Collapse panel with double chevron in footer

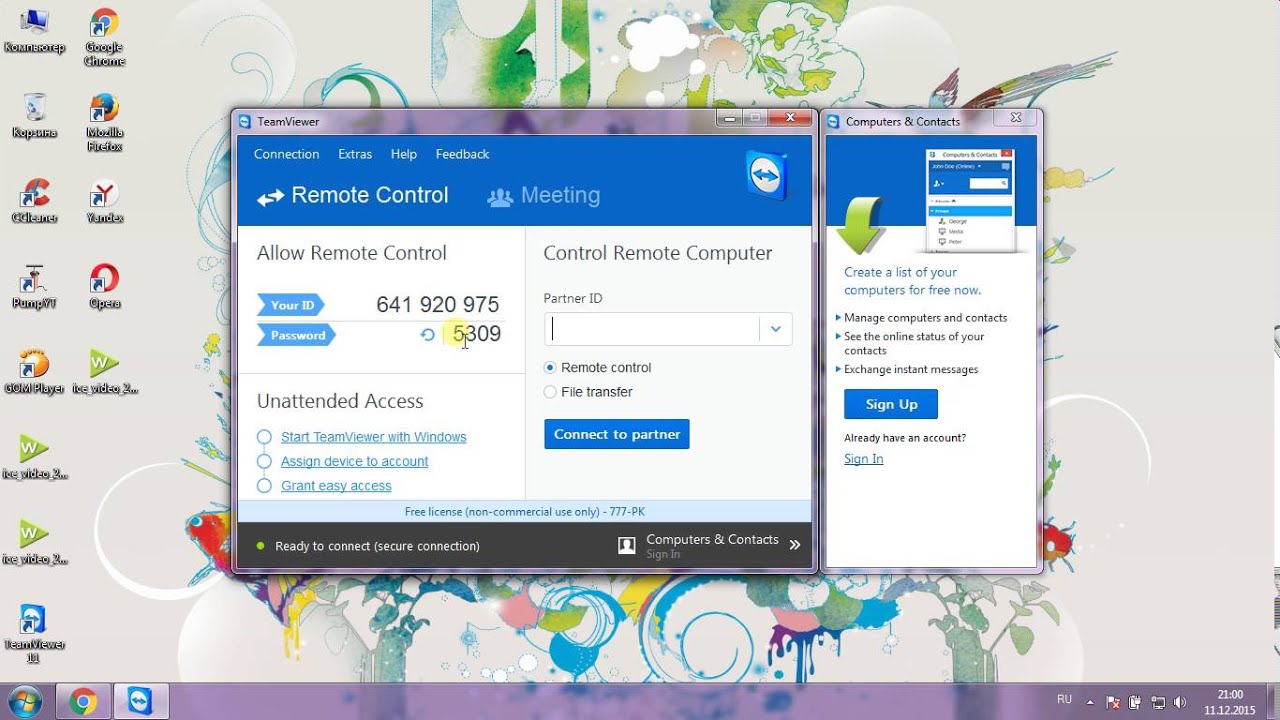(795, 545)
